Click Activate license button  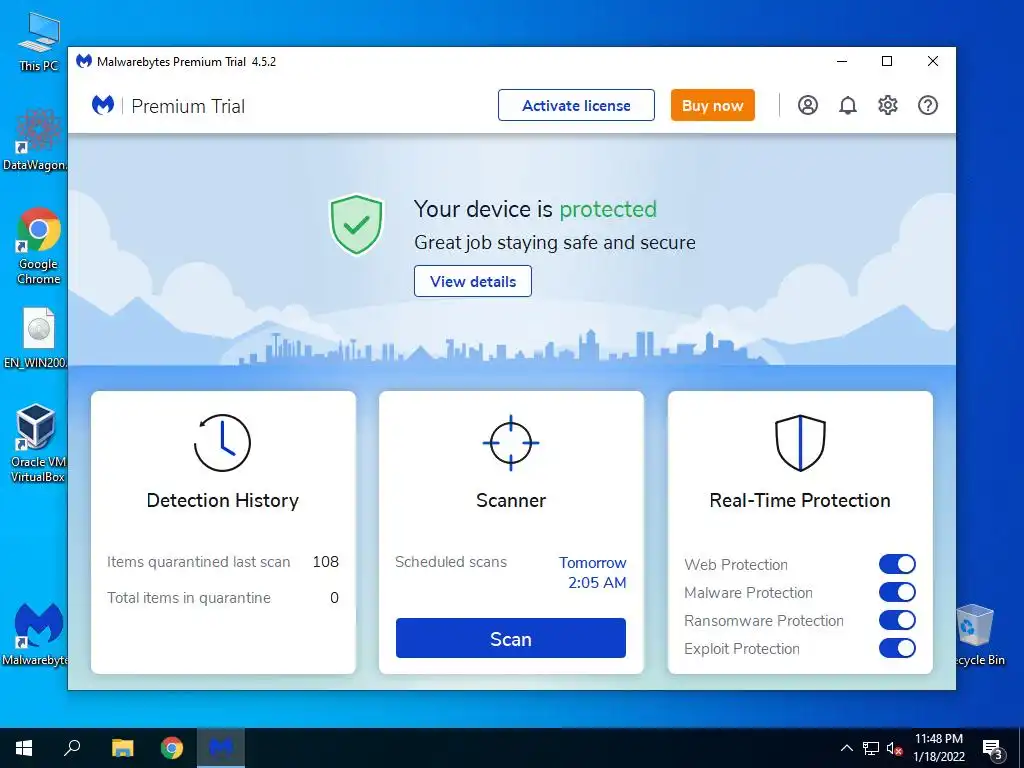tap(576, 105)
